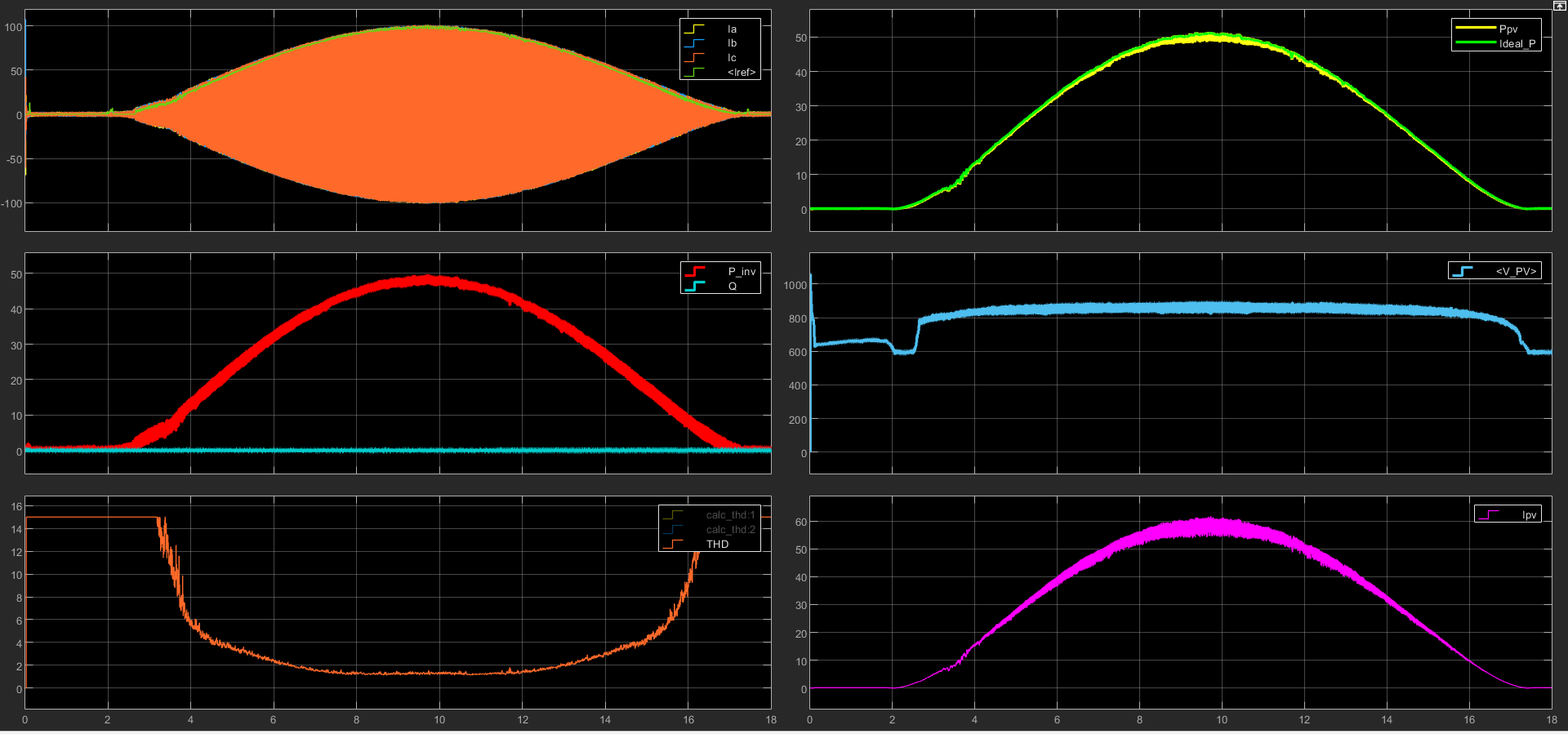Show the hidden calc_thd:1 signal in legend
This screenshot has height=734, width=1568.
[x=730, y=515]
